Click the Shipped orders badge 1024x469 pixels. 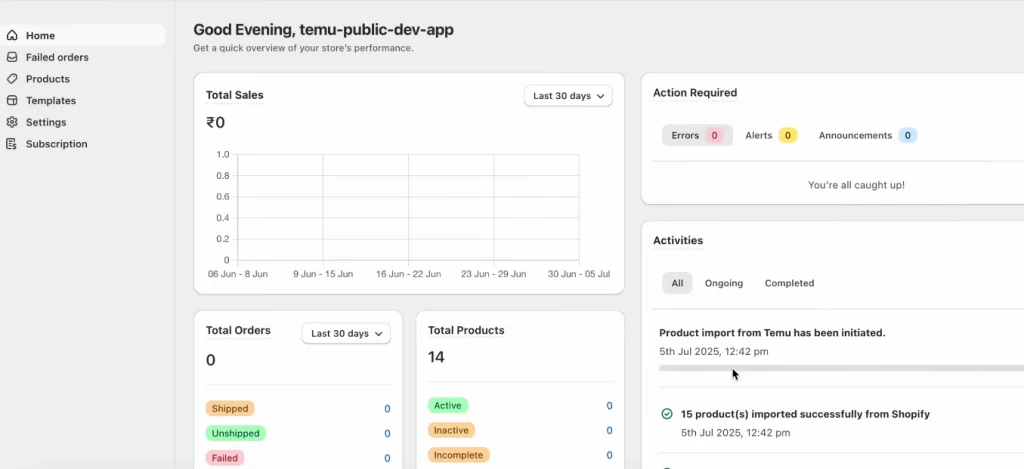[x=230, y=408]
